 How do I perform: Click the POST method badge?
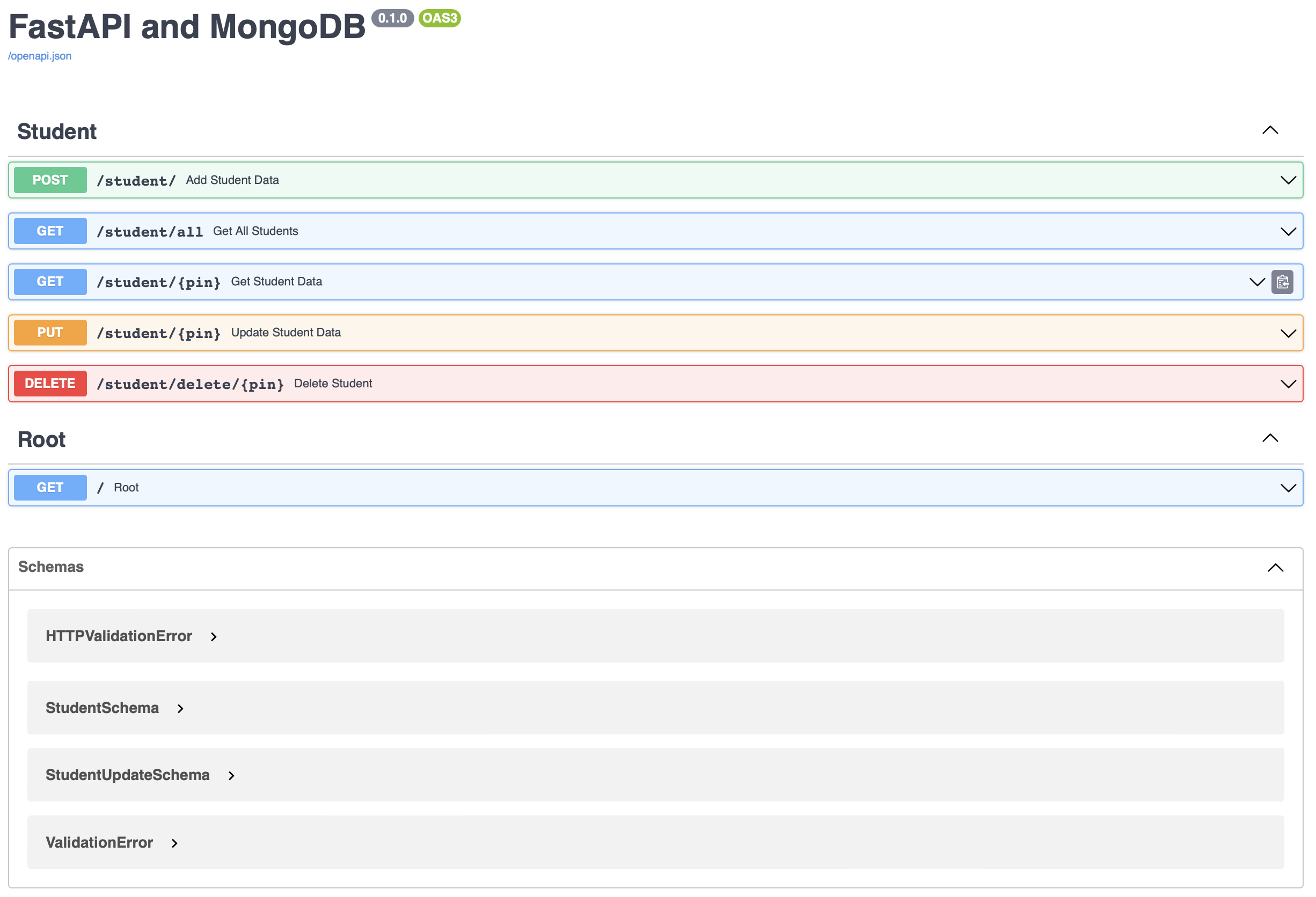coord(50,180)
